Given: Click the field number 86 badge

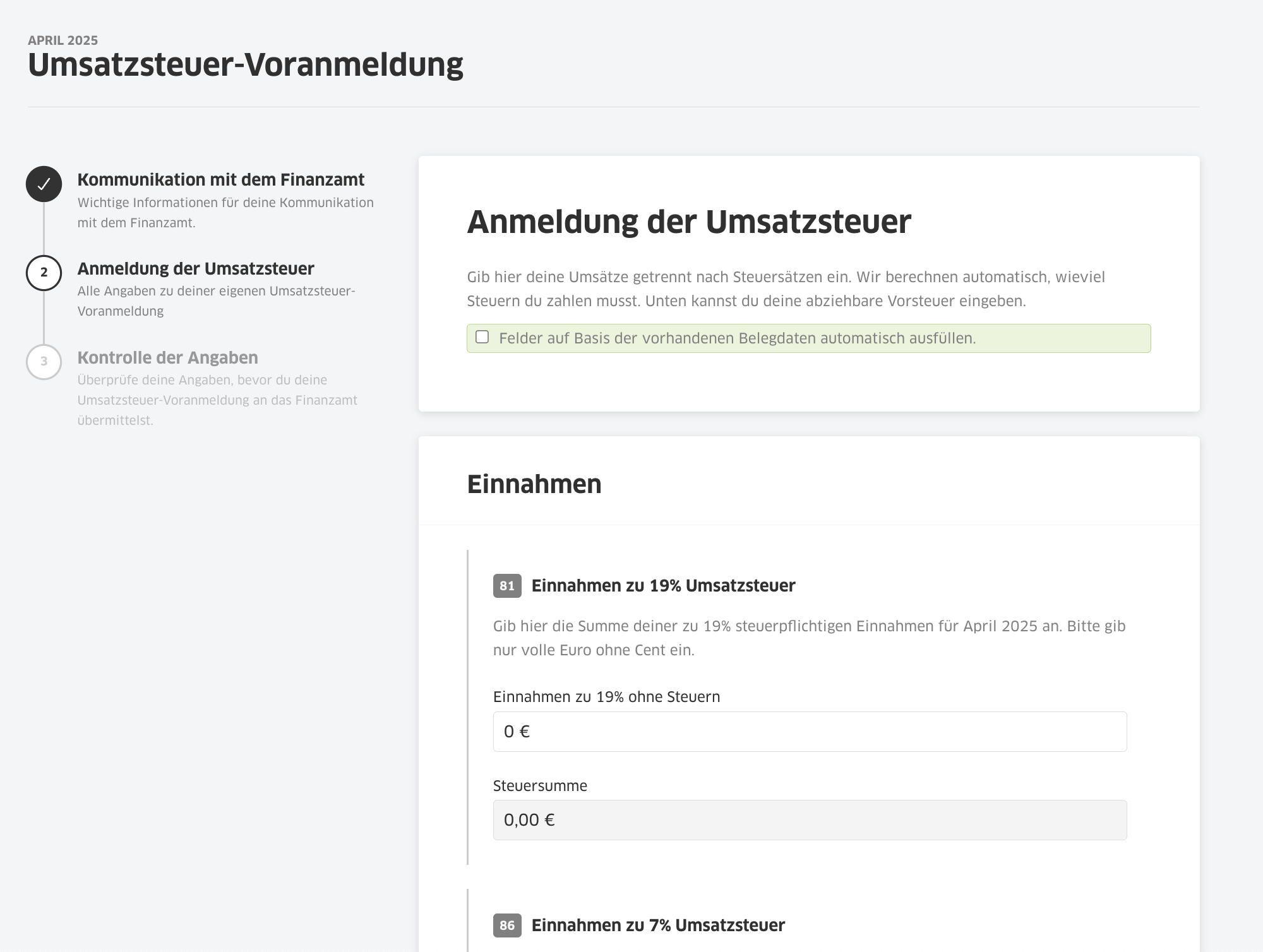Looking at the screenshot, I should 507,925.
